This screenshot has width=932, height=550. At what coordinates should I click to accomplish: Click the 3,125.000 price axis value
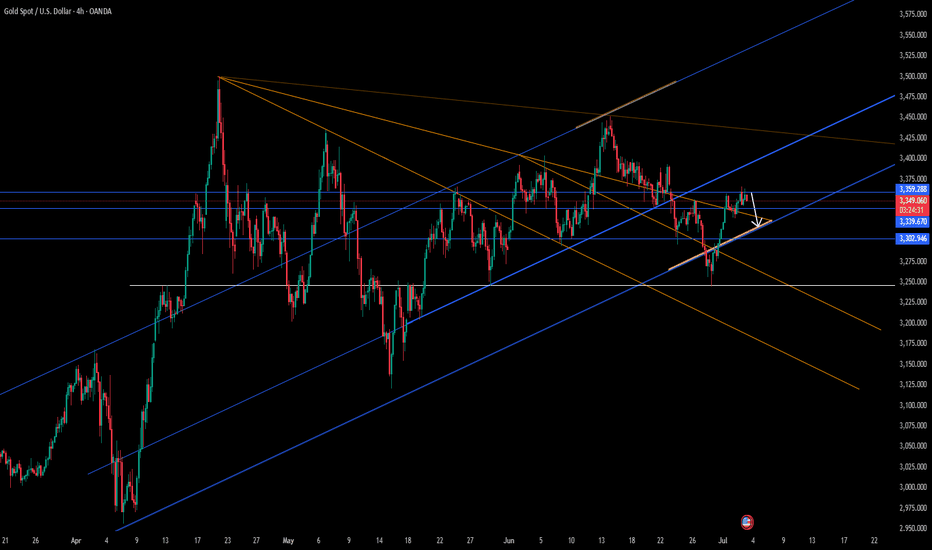click(x=913, y=384)
